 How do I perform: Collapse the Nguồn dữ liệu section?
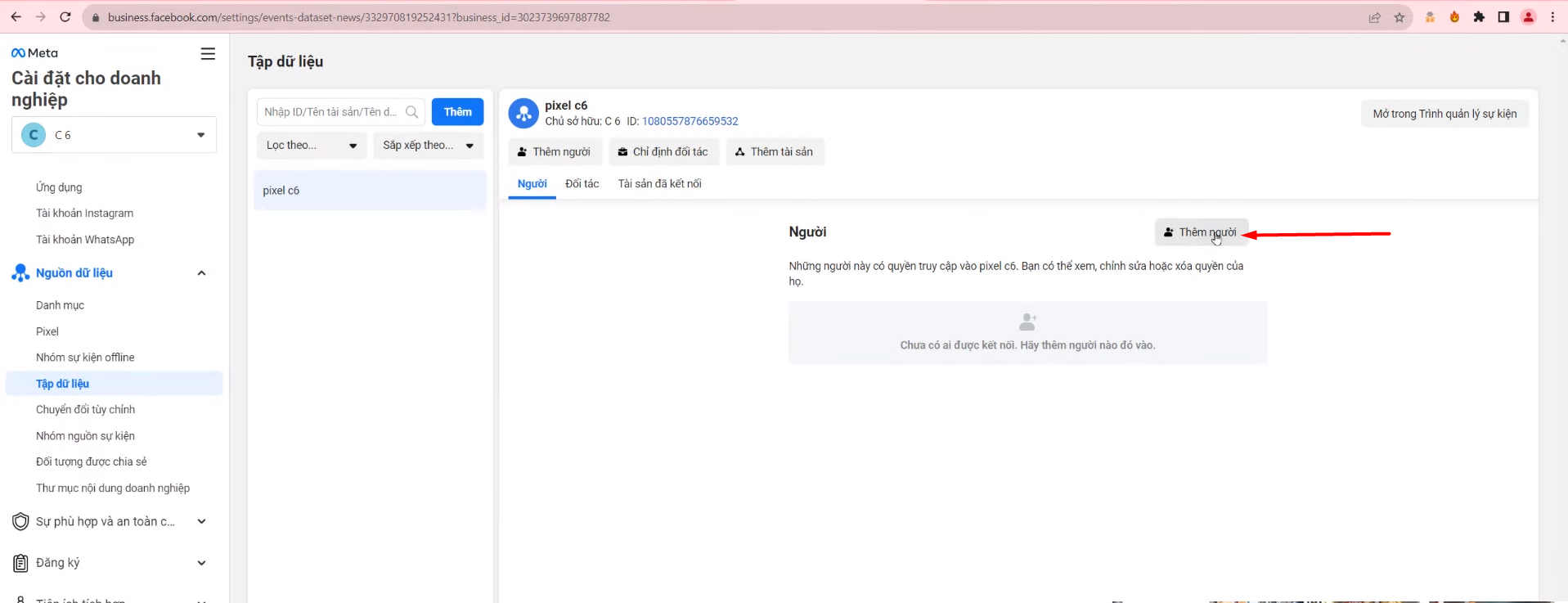(201, 273)
